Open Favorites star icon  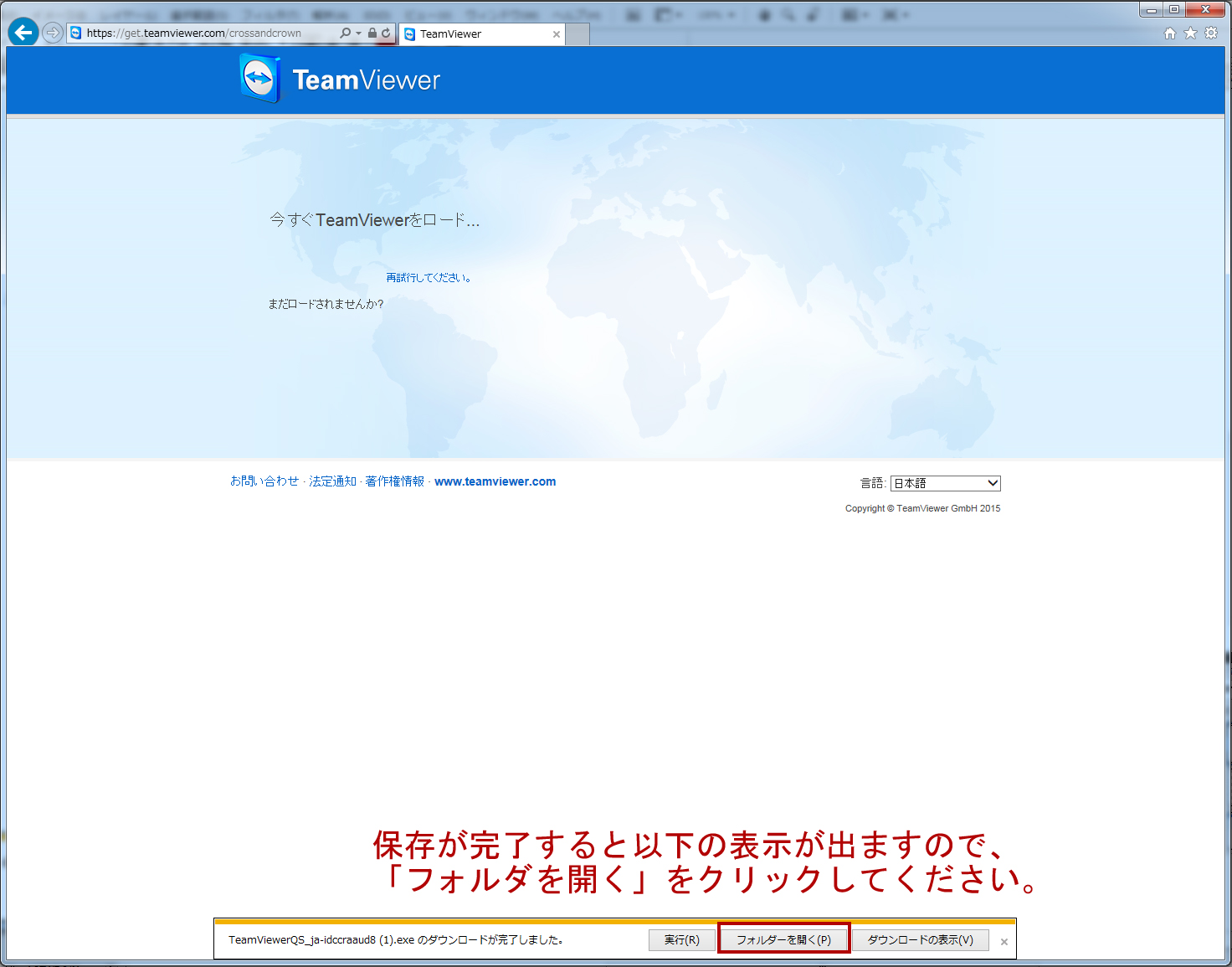1190,33
